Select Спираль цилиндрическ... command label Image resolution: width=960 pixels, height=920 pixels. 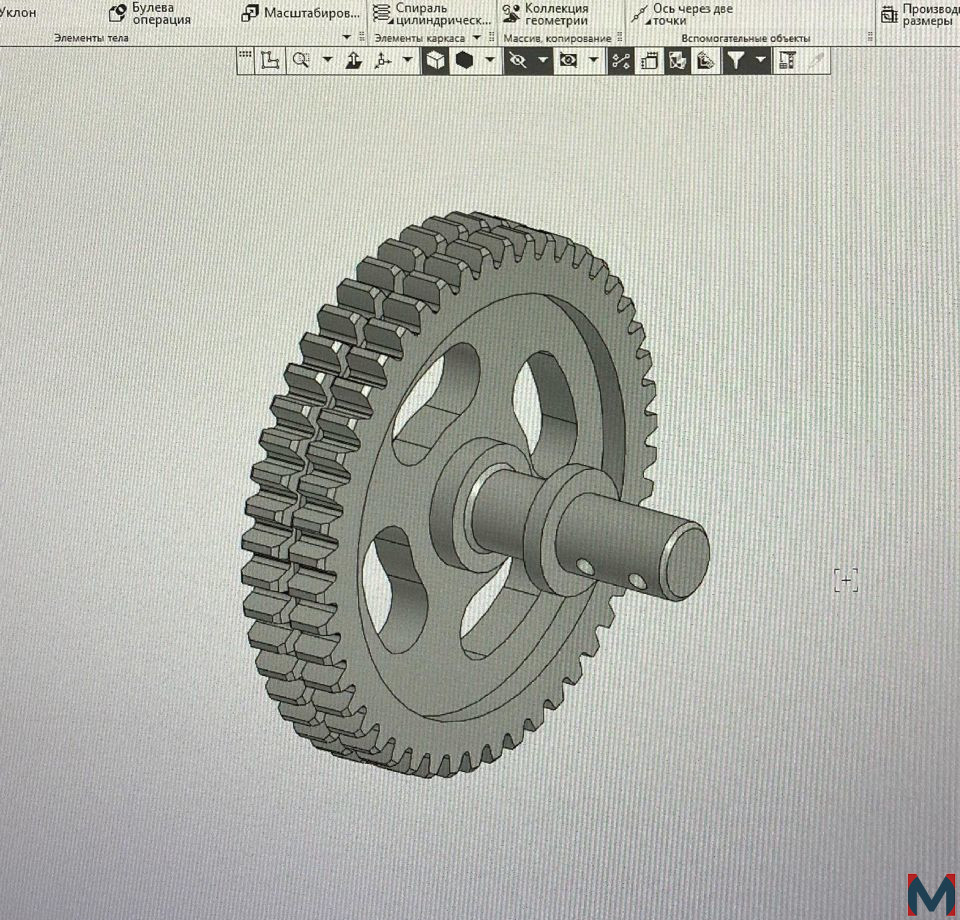[x=443, y=14]
